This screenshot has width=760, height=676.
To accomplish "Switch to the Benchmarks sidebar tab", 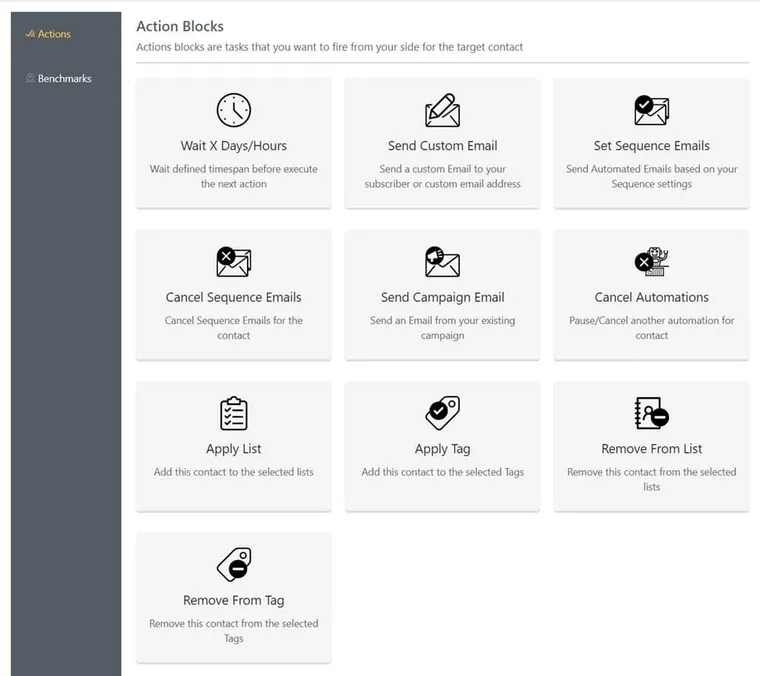I will point(59,79).
